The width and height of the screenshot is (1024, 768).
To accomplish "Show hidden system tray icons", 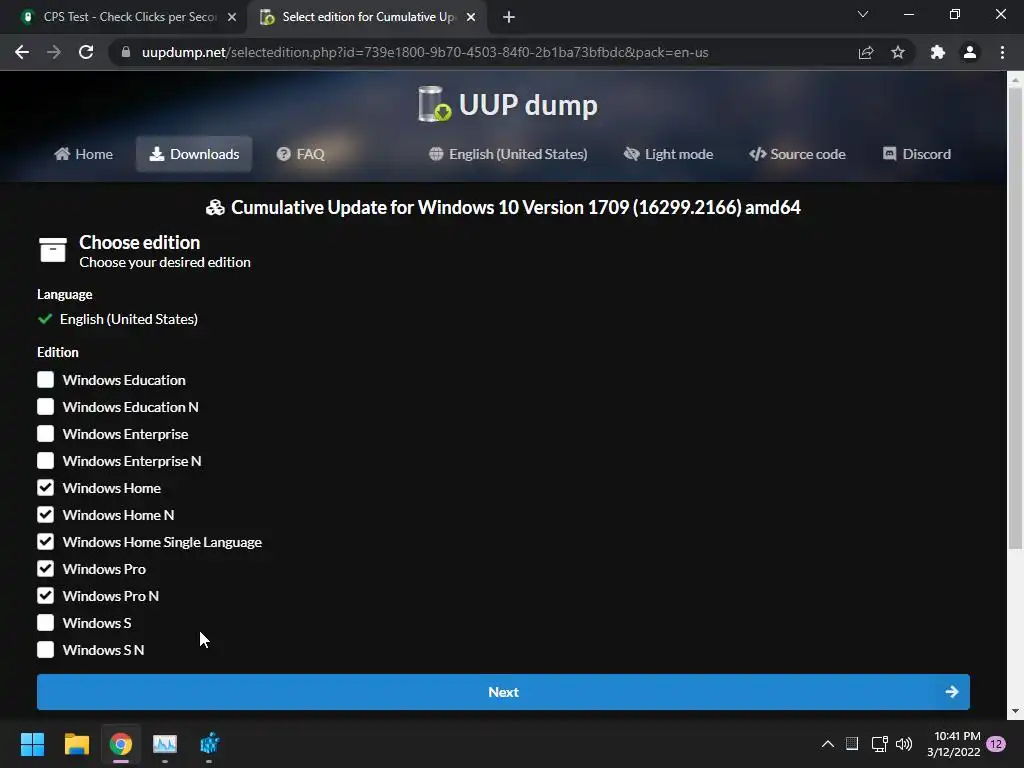I will coord(827,744).
